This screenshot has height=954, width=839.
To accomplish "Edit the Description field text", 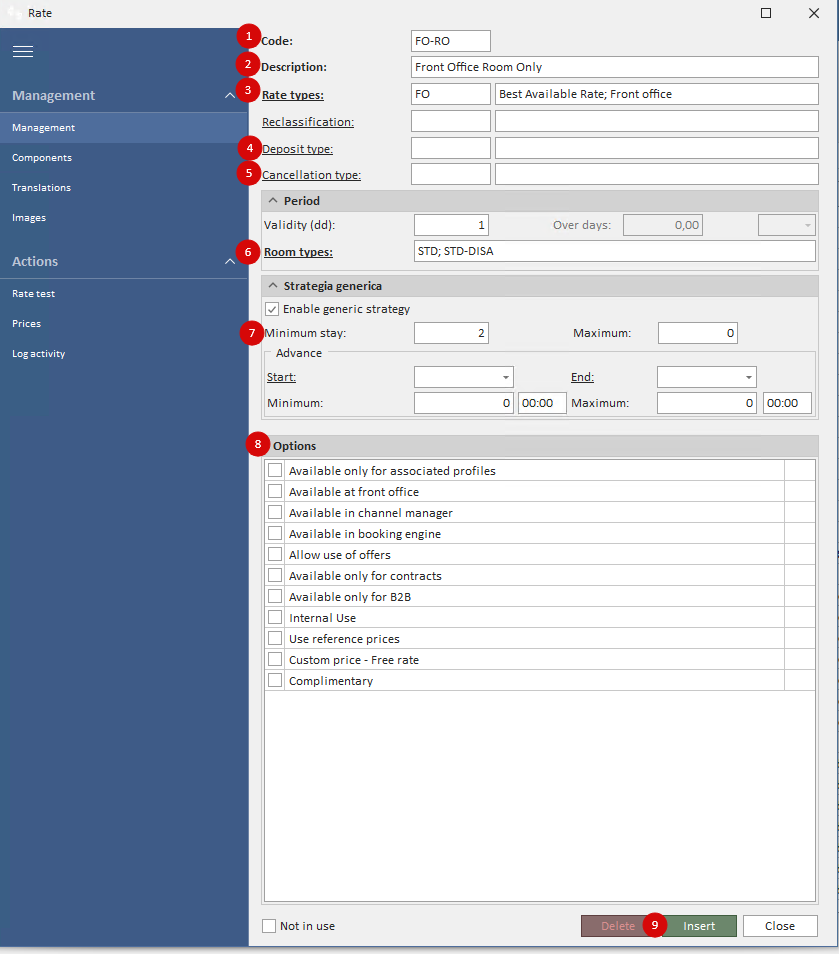I will [x=614, y=67].
